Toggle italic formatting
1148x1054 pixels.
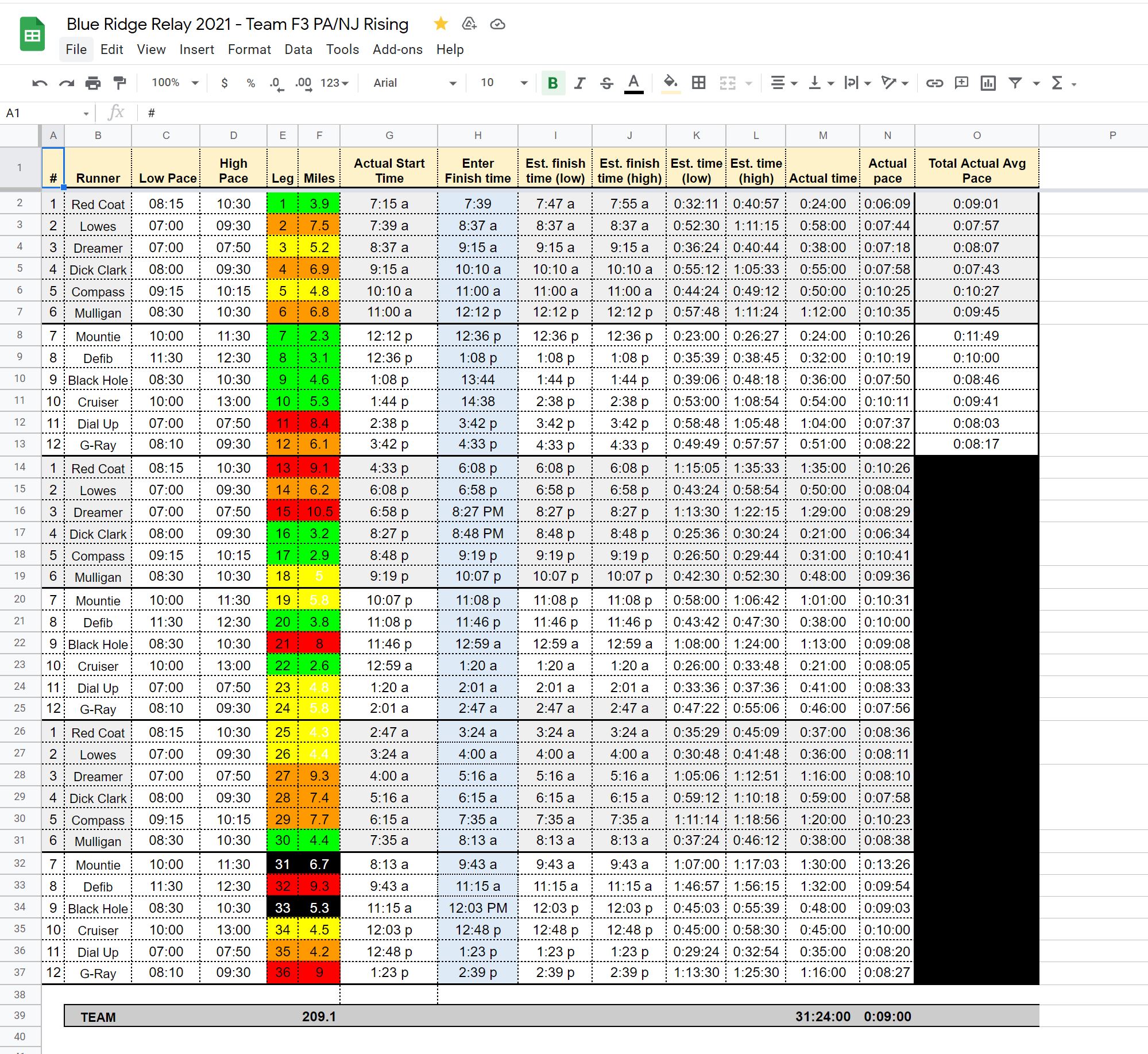pos(580,83)
